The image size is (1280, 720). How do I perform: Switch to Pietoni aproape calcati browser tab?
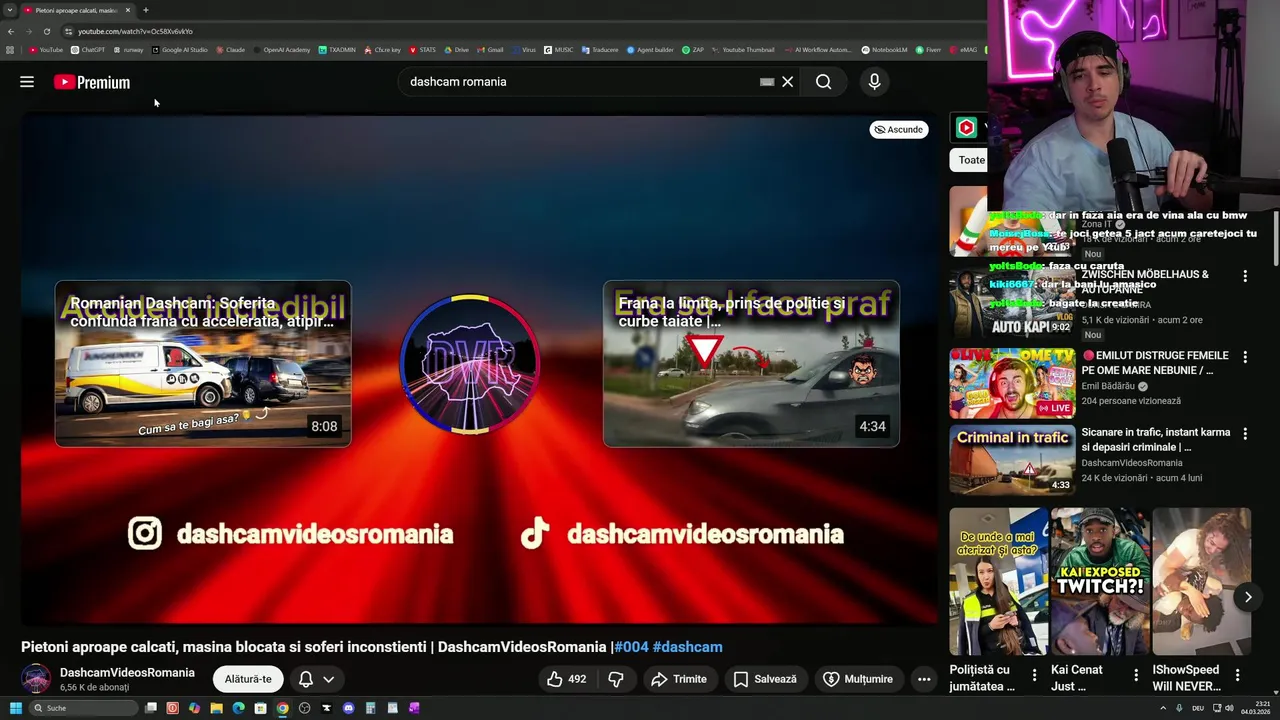click(77, 10)
